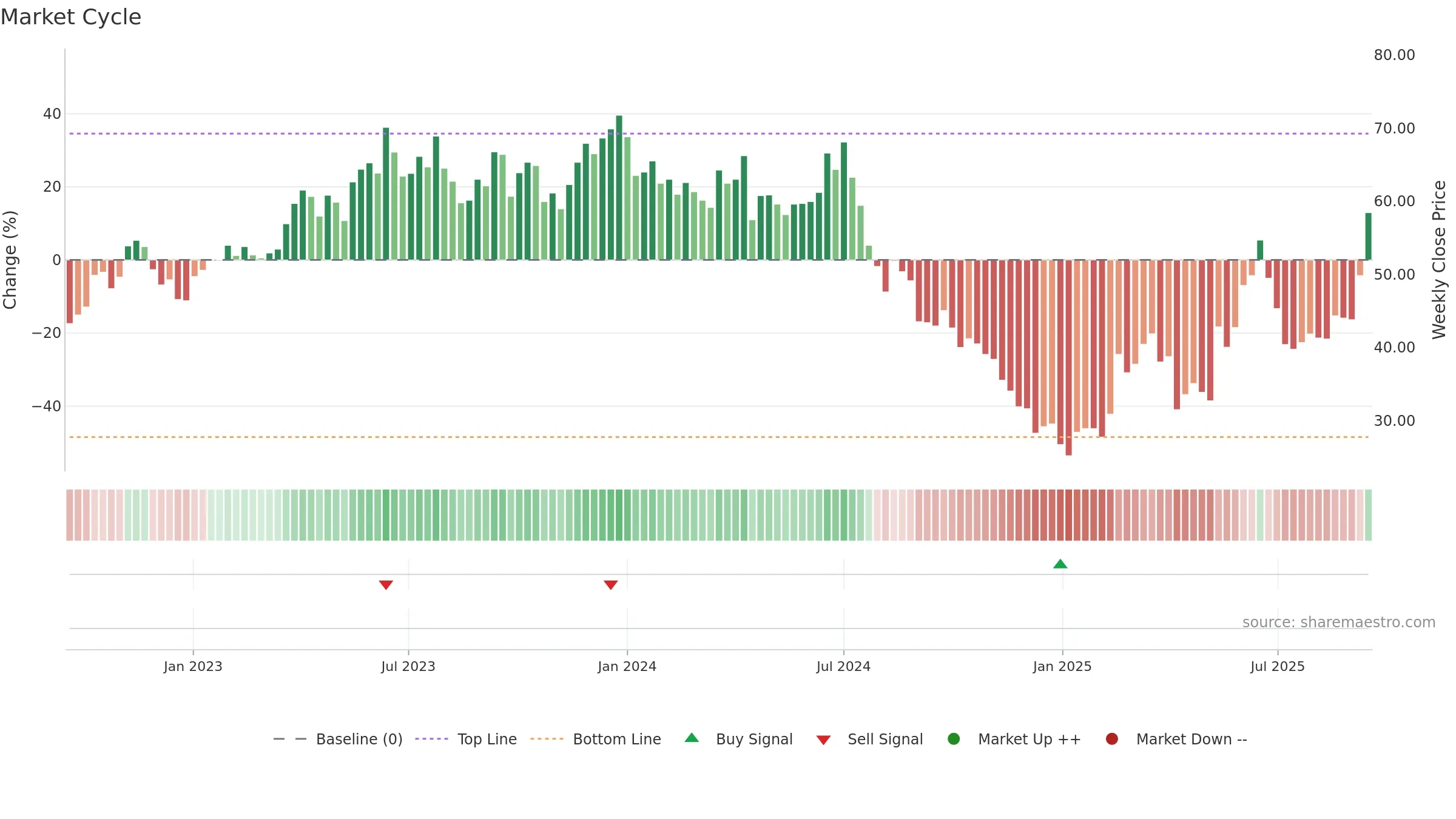
Task: Click the purple dotted Top Line legend sample
Action: [x=431, y=739]
